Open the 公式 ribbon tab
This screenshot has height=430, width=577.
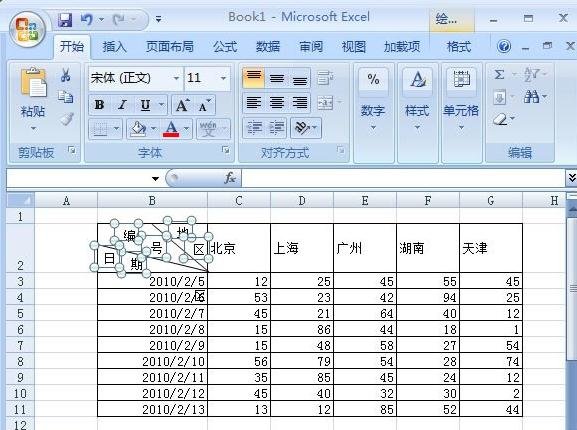coord(225,47)
